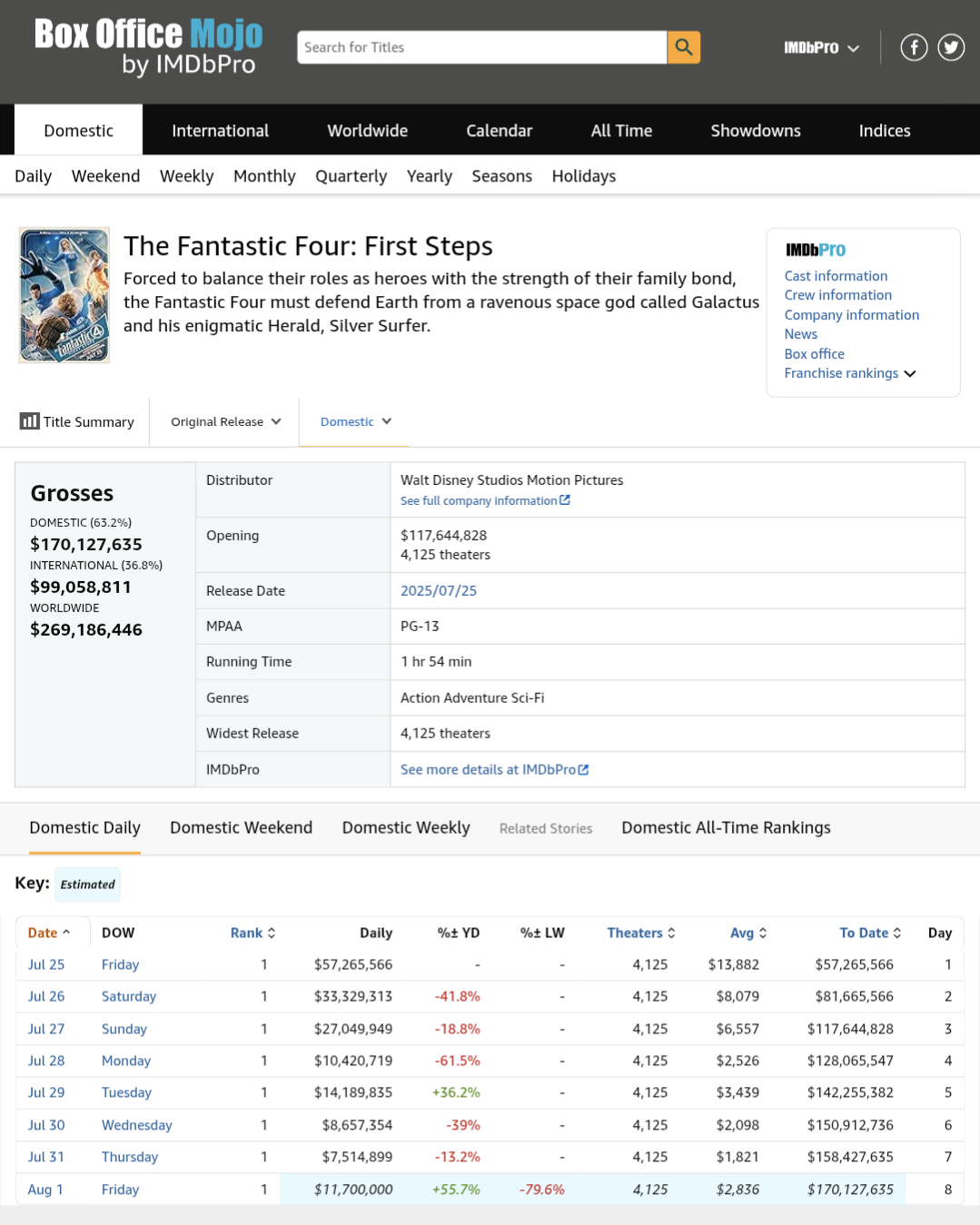
Task: Click the Title Summary bar chart icon
Action: [x=30, y=421]
